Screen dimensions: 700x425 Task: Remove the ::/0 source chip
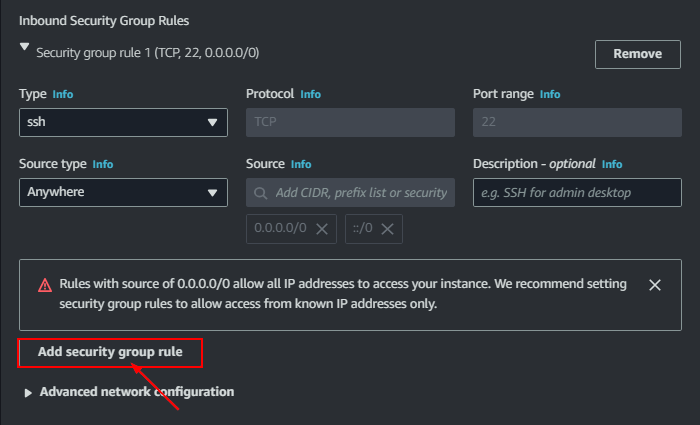click(x=388, y=229)
